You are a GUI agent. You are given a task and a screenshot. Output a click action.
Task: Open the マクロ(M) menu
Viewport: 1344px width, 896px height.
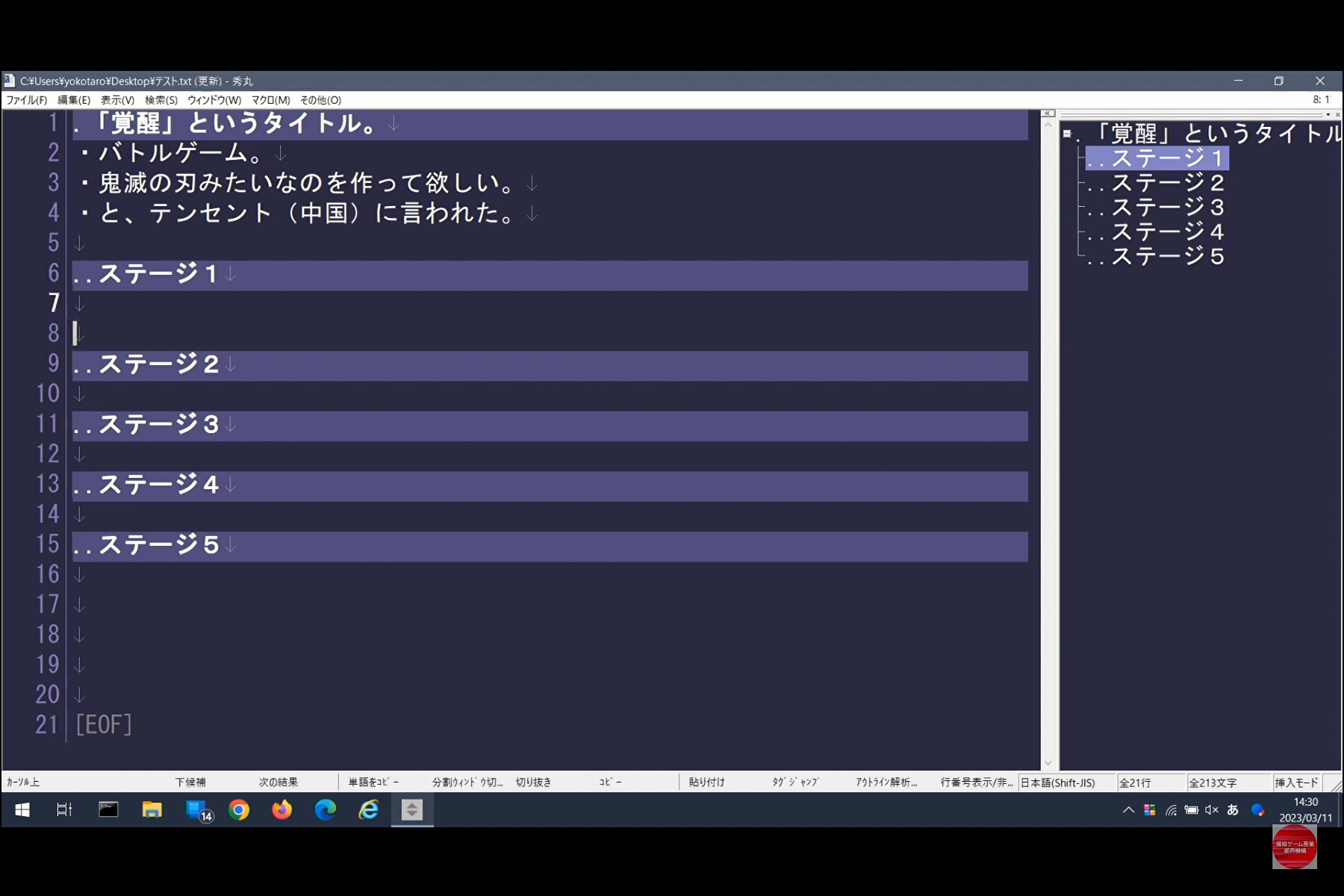click(x=270, y=100)
